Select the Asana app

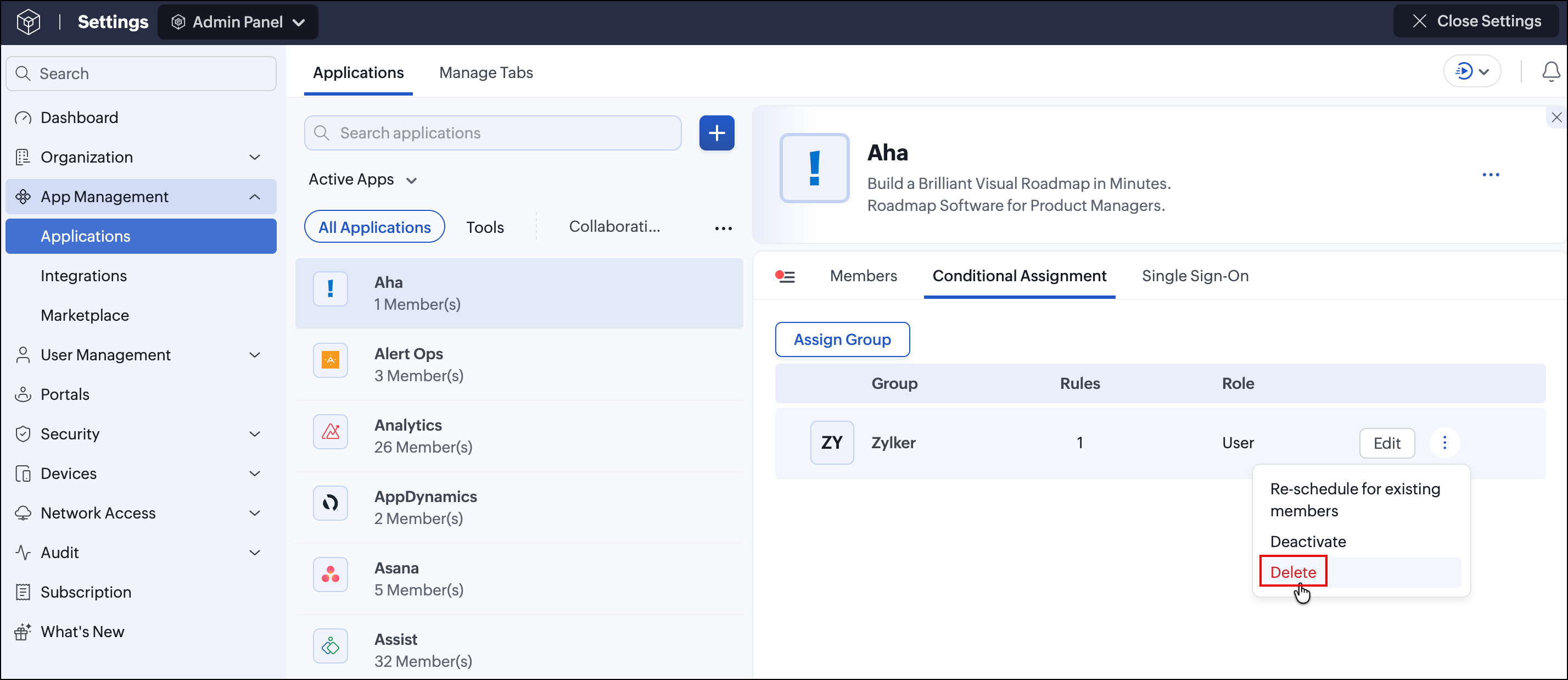519,579
